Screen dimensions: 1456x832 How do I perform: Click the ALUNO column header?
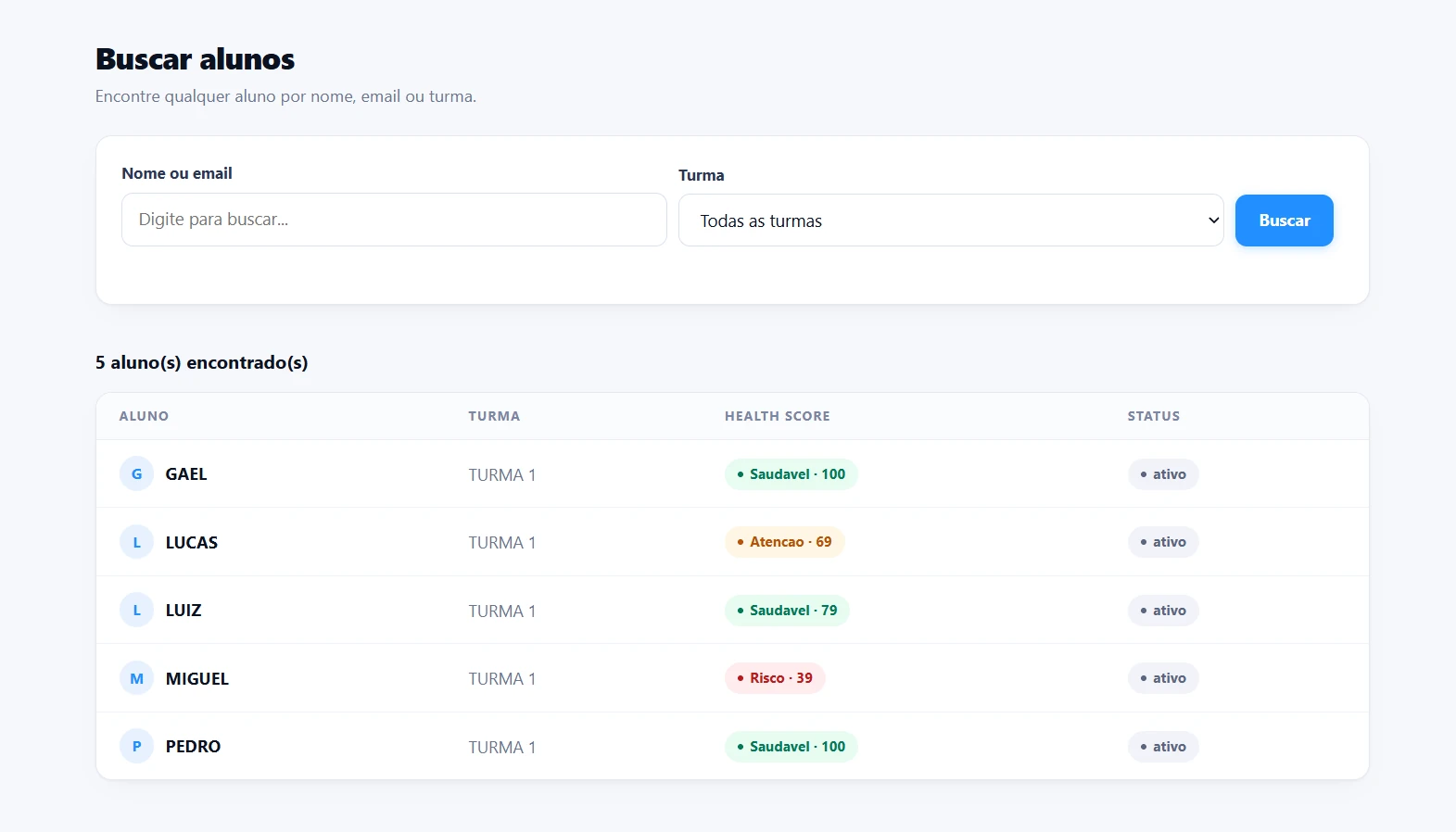pyautogui.click(x=144, y=416)
